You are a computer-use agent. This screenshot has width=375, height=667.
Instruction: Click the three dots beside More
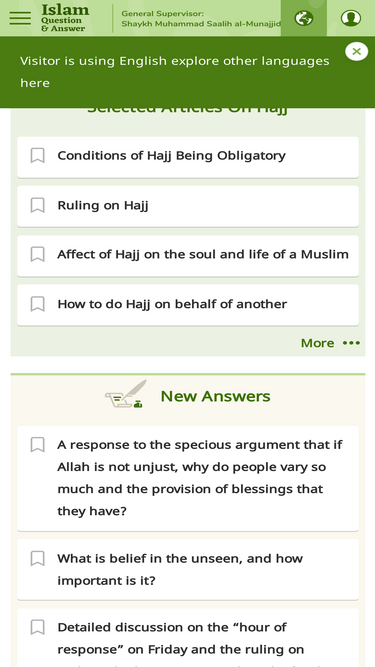pos(351,343)
